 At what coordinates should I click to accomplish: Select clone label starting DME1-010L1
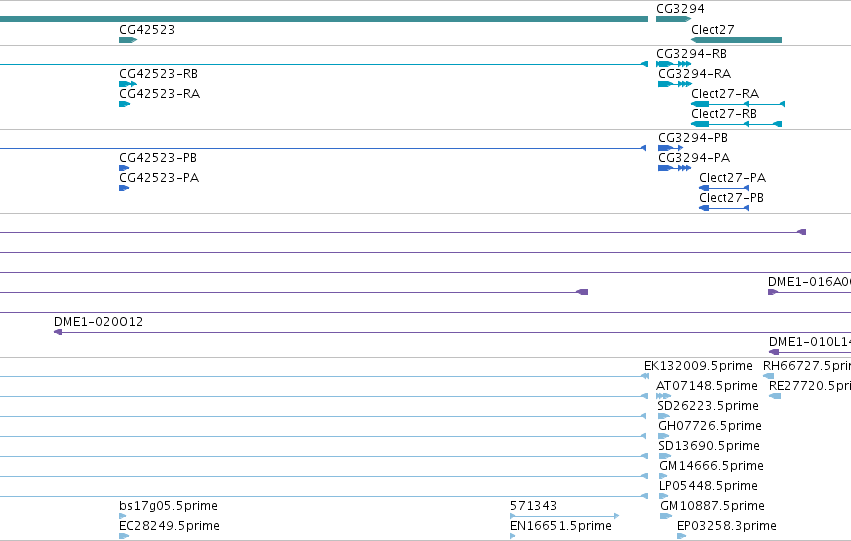click(810, 341)
